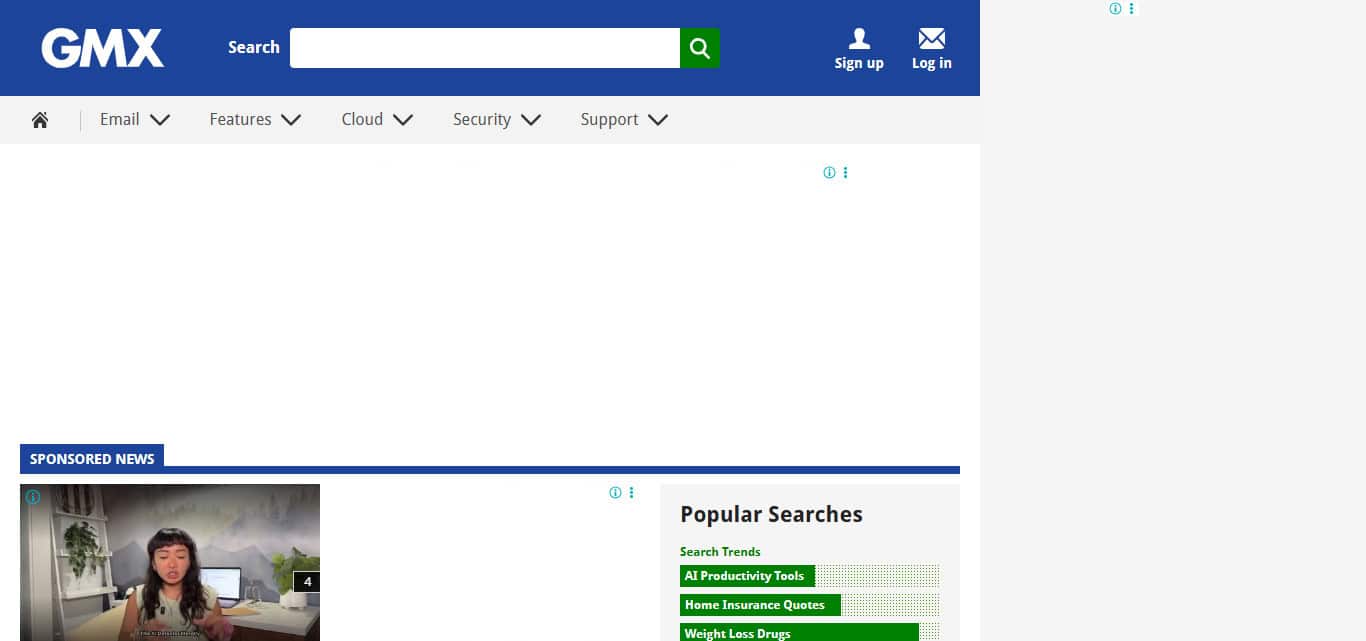Expand the Features menu
1366x641 pixels.
pos(255,120)
